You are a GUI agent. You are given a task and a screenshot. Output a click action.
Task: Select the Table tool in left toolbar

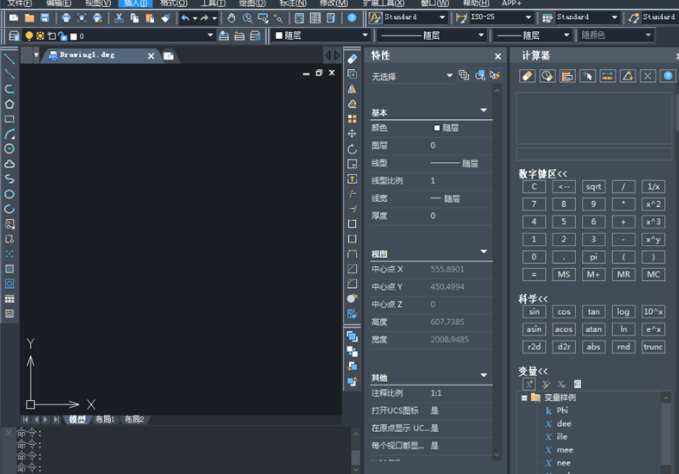(9, 299)
